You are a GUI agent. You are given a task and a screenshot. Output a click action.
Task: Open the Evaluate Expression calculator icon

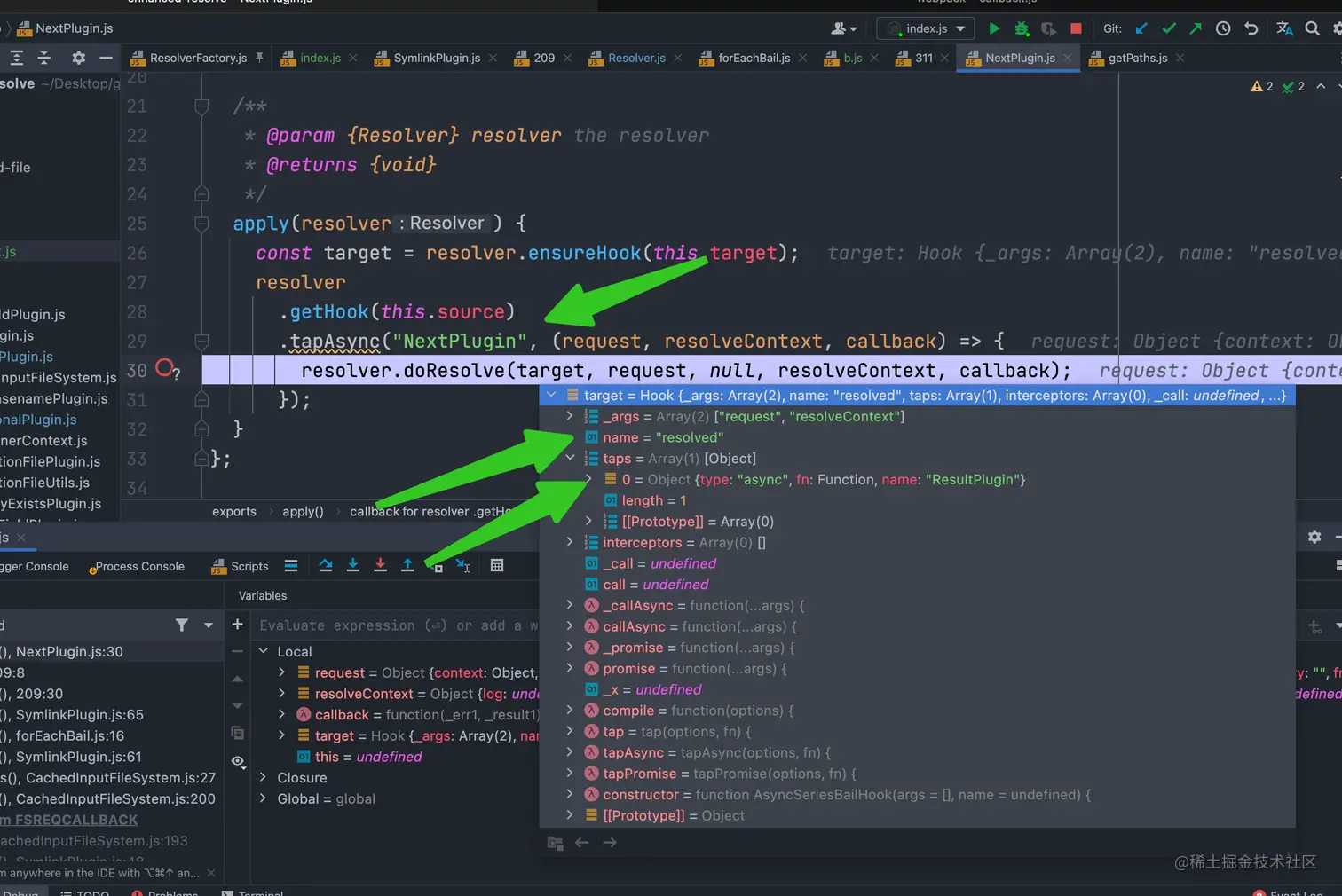click(x=497, y=566)
